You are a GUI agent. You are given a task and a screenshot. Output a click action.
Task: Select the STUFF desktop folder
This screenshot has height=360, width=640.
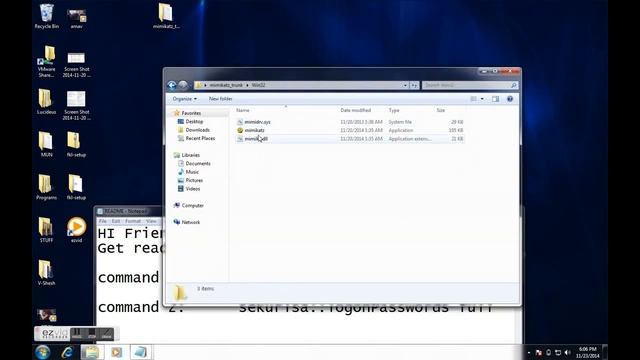(x=46, y=230)
